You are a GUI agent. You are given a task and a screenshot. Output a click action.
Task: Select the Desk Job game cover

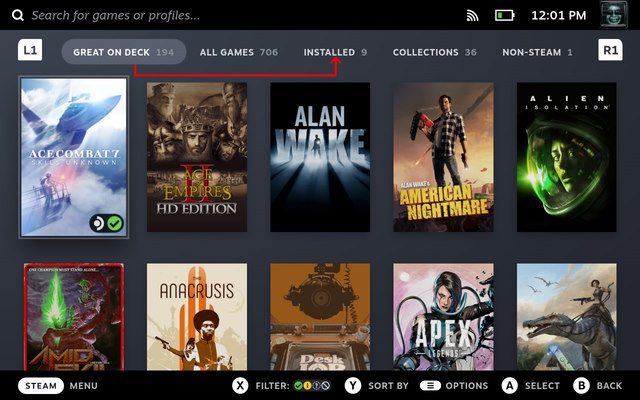click(320, 317)
